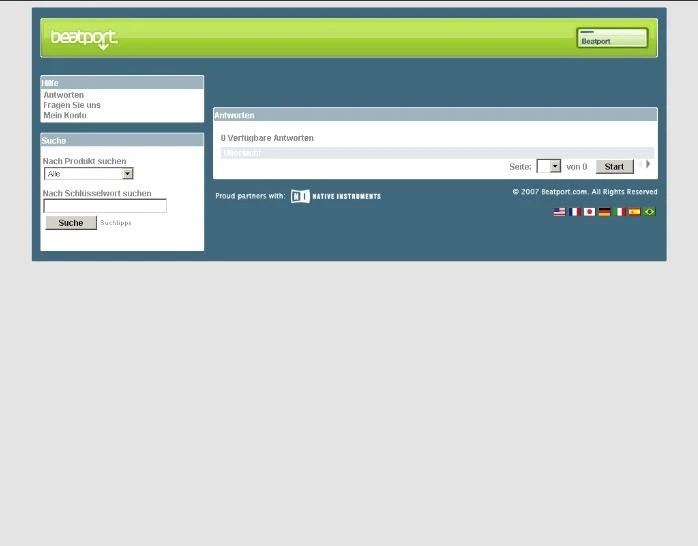Open the Suchtipps link
This screenshot has width=698, height=546.
point(116,223)
